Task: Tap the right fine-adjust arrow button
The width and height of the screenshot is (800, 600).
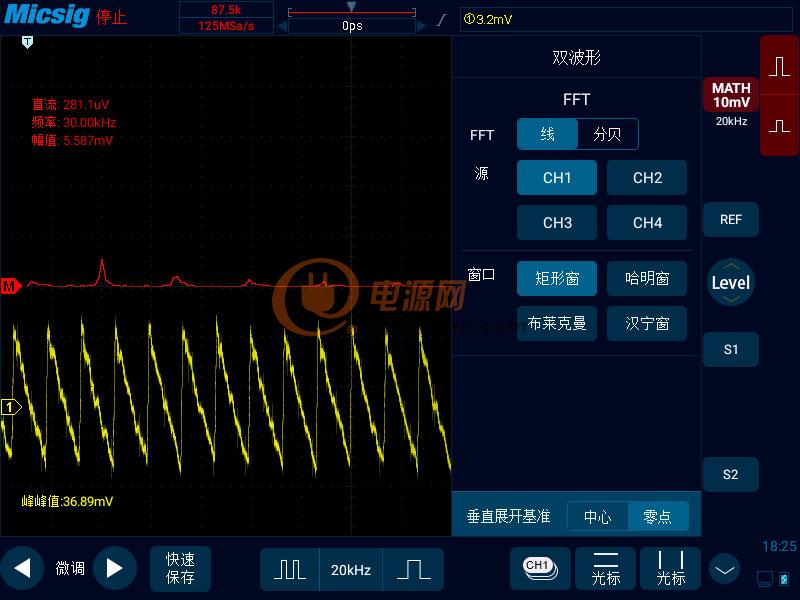Action: tap(114, 568)
